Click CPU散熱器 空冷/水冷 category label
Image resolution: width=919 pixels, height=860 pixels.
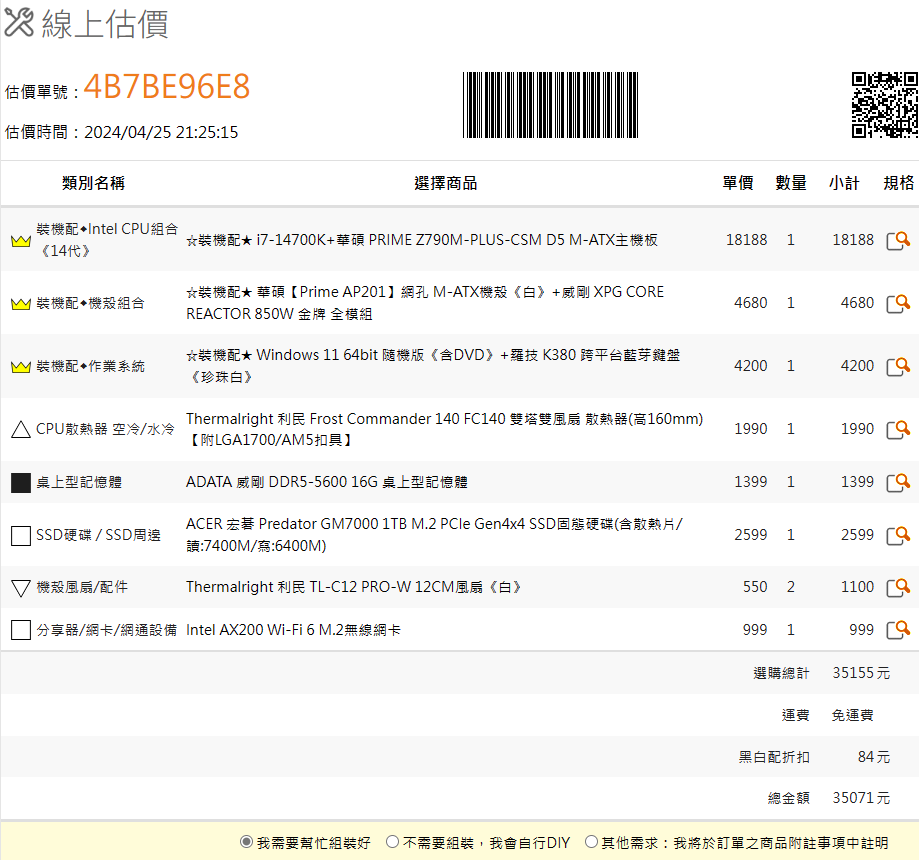(105, 429)
